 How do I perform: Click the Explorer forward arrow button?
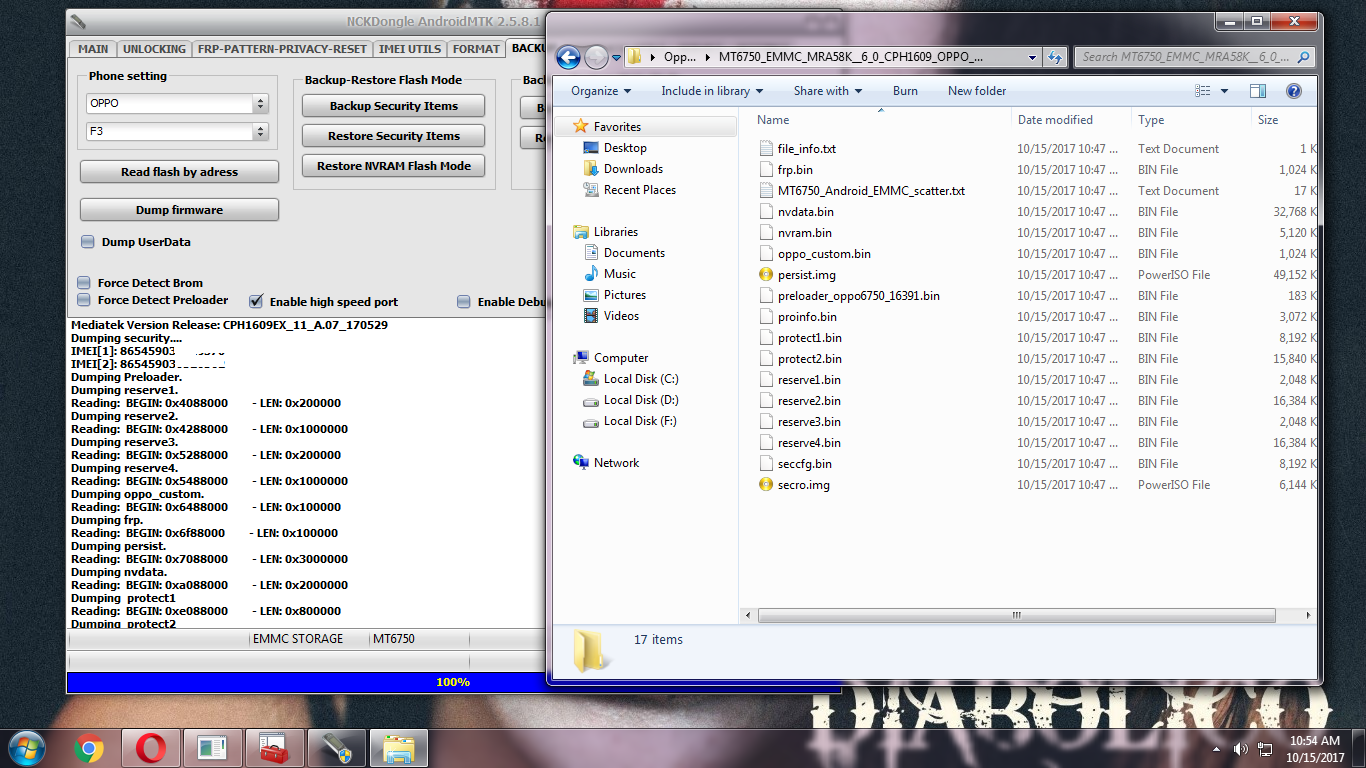pos(596,57)
